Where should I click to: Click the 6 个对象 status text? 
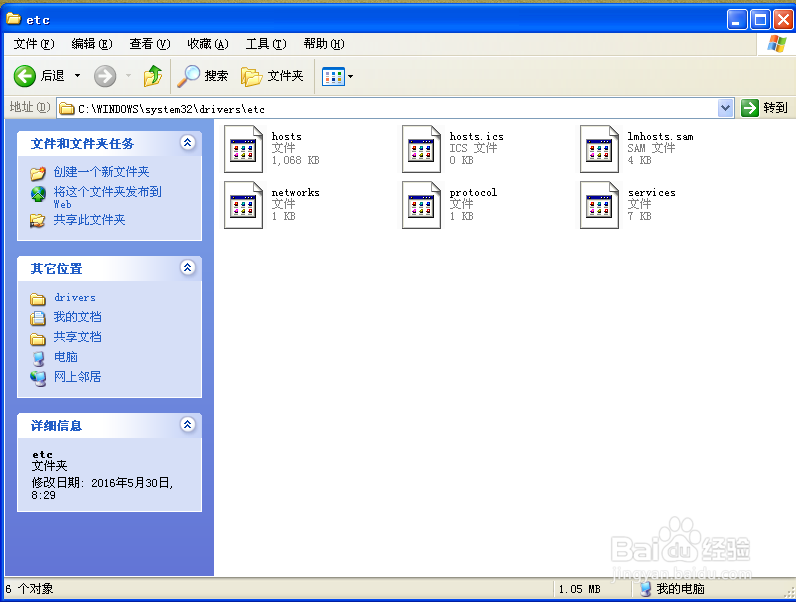(29, 589)
